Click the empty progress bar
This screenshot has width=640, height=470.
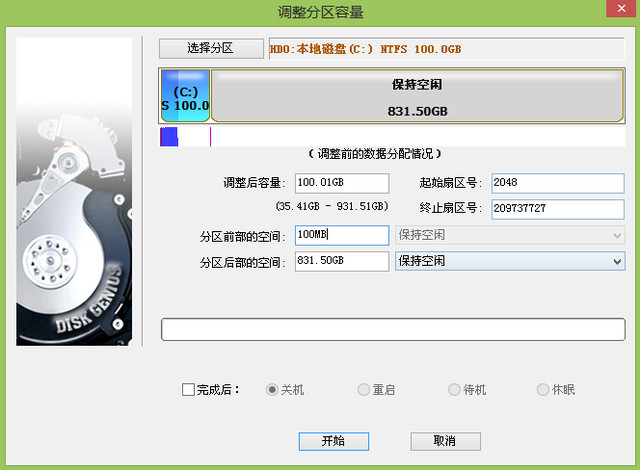393,330
